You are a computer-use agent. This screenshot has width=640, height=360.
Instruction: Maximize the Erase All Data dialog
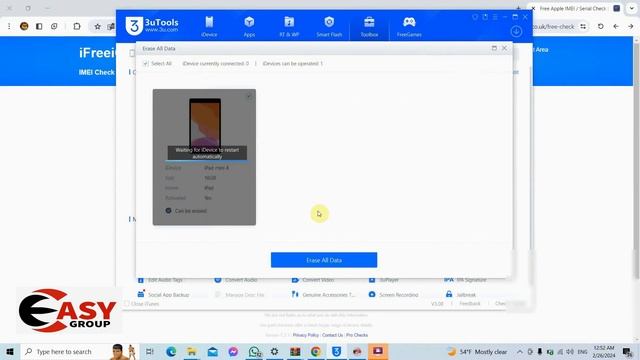(x=494, y=48)
